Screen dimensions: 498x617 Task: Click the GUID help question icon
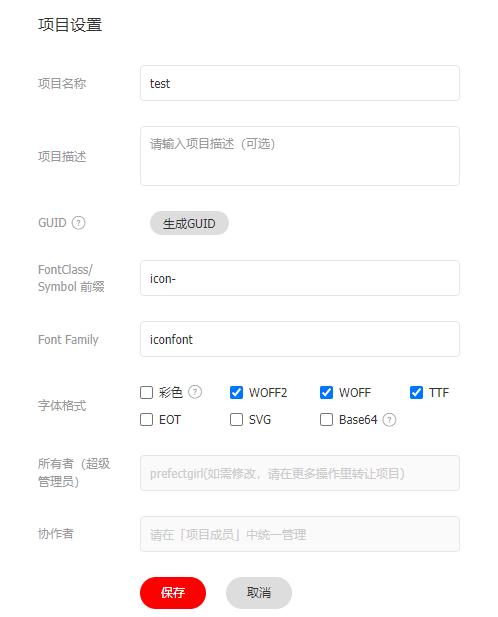78,223
